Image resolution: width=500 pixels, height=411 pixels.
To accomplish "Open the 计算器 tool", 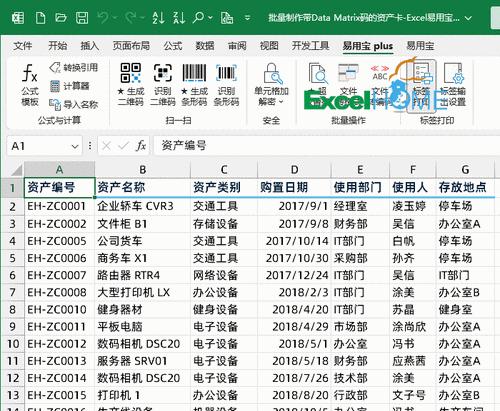I will click(x=69, y=86).
